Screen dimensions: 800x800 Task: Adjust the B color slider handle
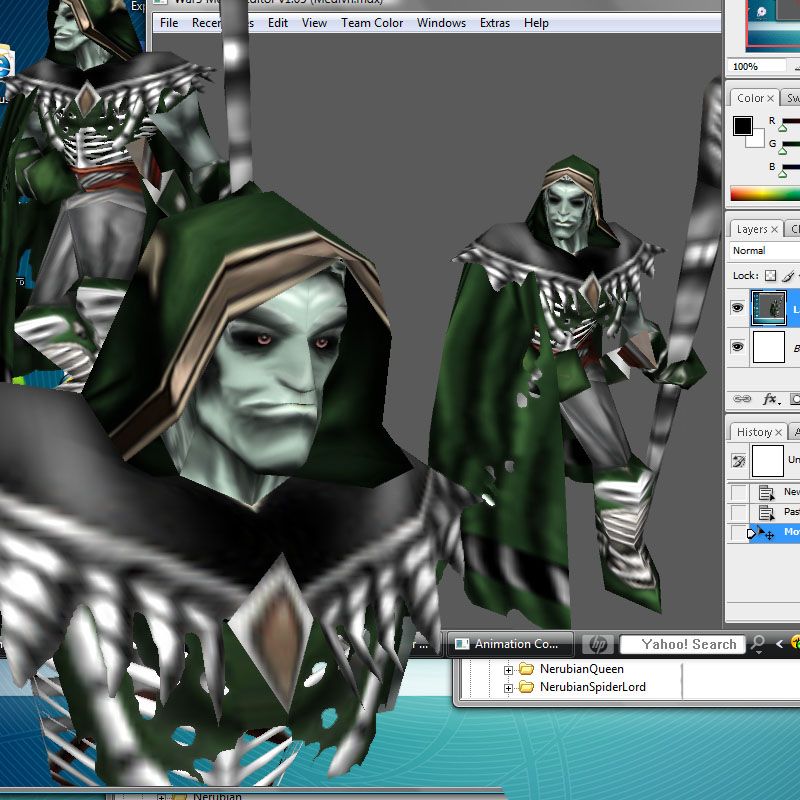783,173
